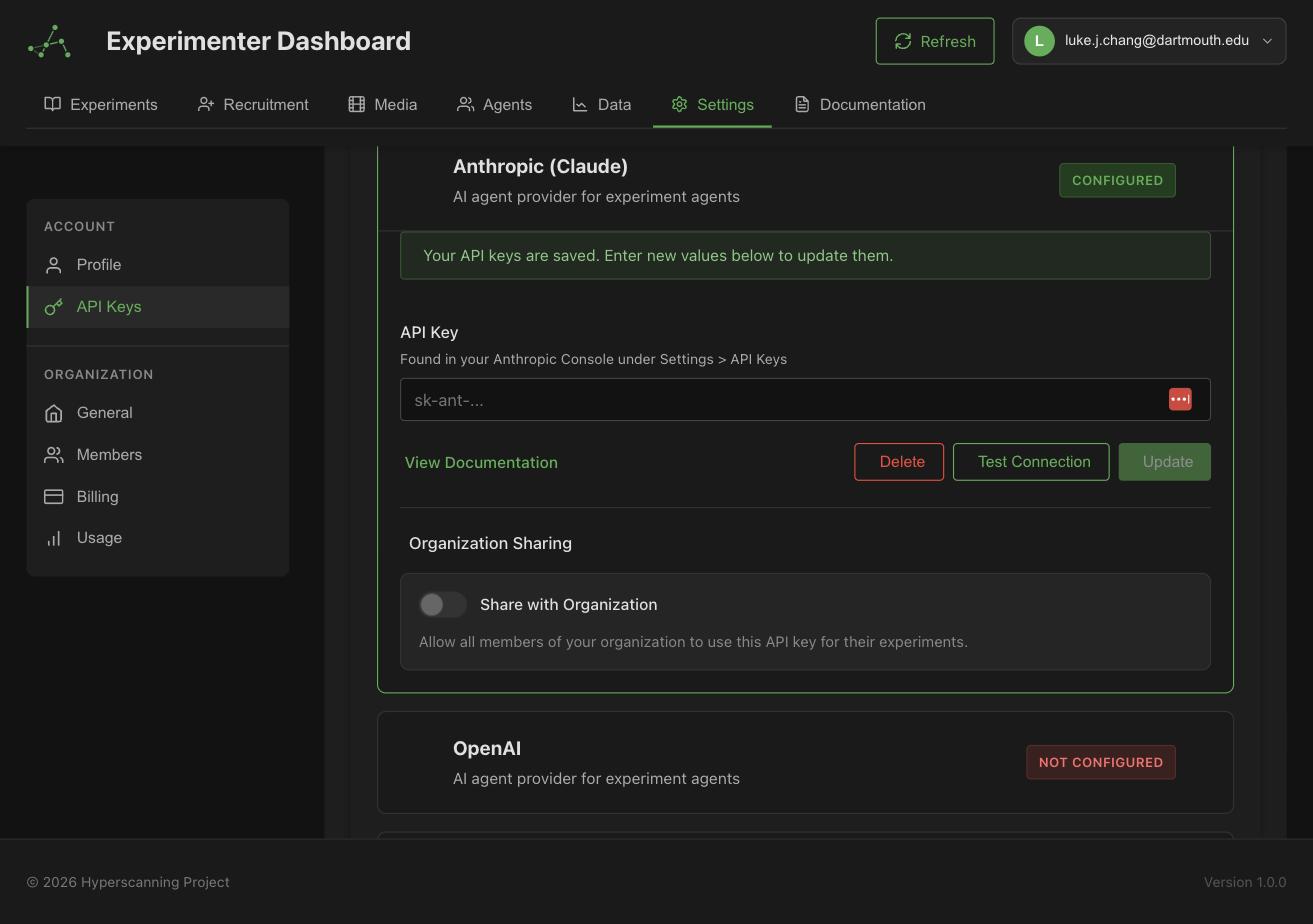Click the Organization Sharing heading
The image size is (1313, 924).
(x=490, y=543)
